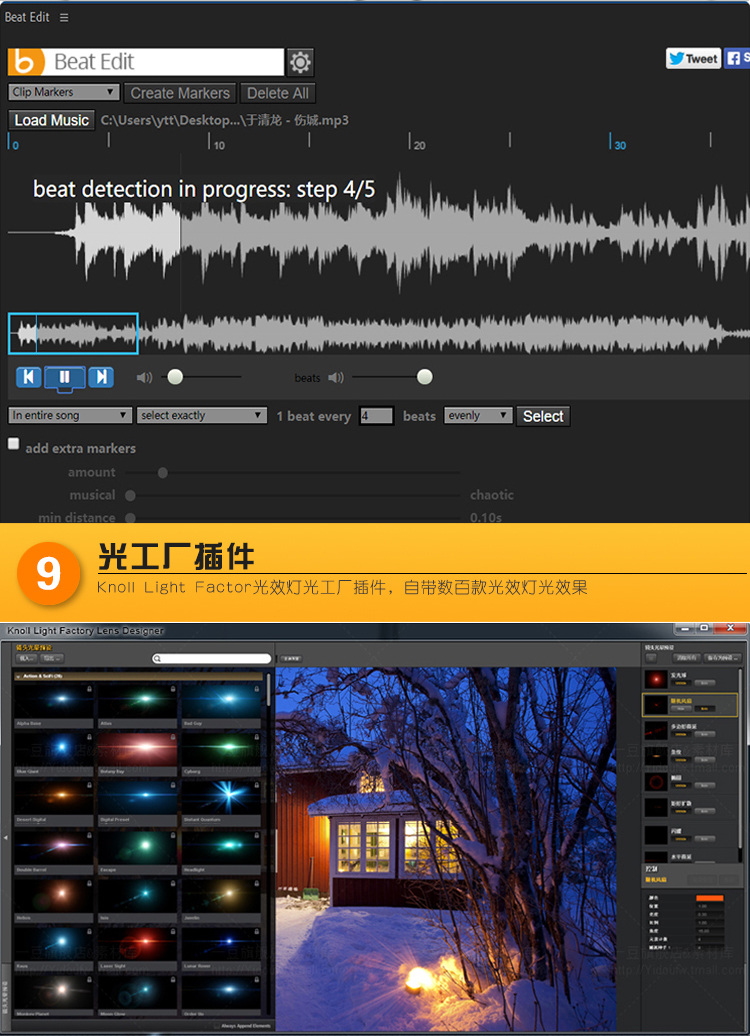The width and height of the screenshot is (750, 1036).
Task: Click Create Markers button
Action: [180, 93]
